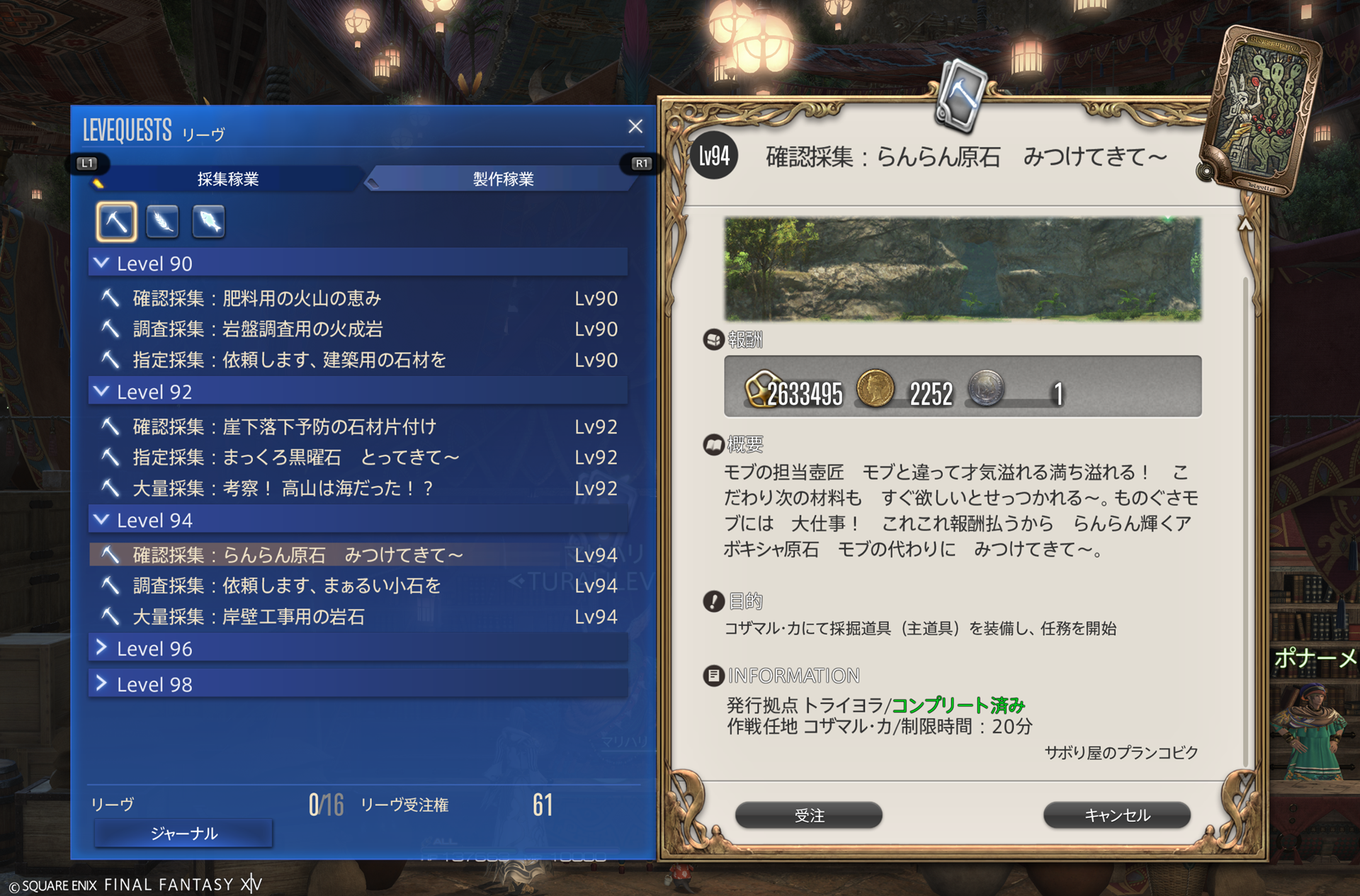Image resolution: width=1360 pixels, height=896 pixels.
Task: Click the silver token reward icon
Action: click(985, 388)
